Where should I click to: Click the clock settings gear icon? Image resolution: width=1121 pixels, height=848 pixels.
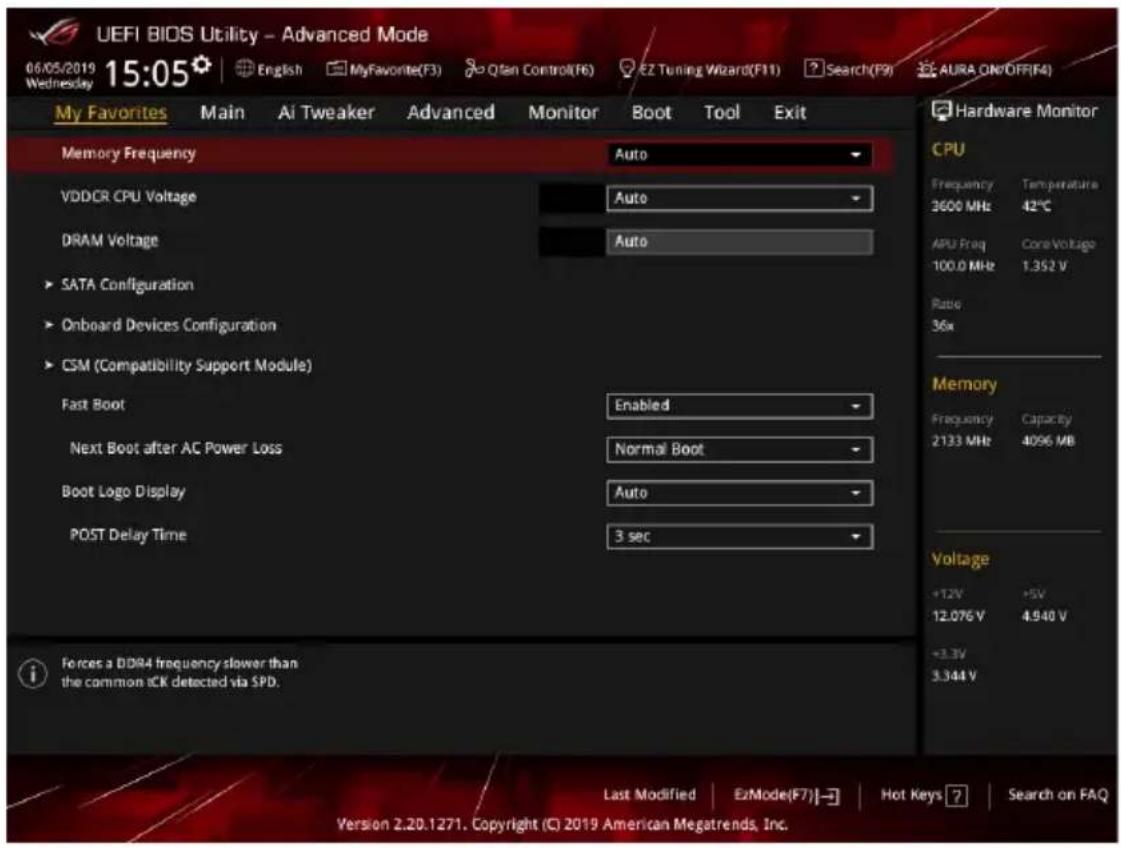(202, 65)
